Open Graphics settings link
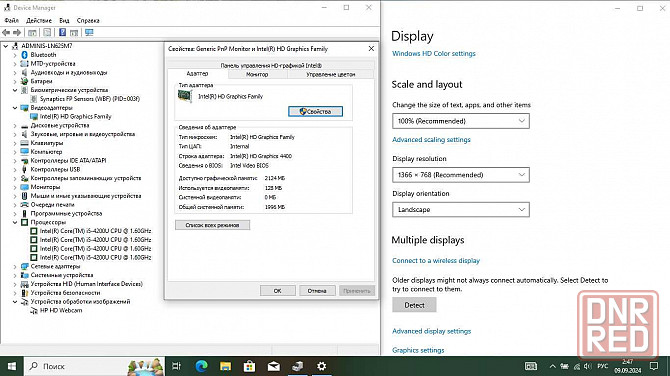The image size is (670, 376). coord(418,350)
